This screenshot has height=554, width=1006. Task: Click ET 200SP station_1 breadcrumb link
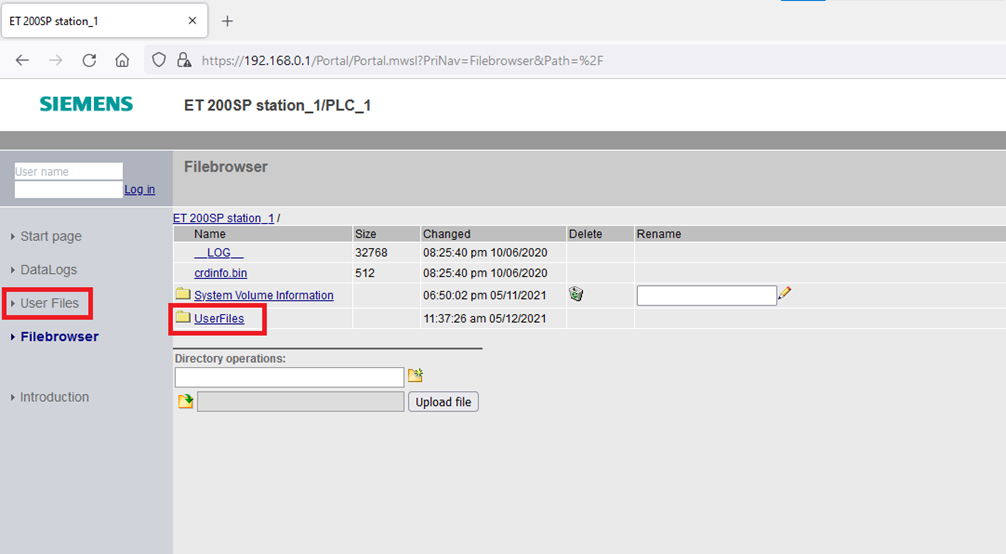pos(223,218)
